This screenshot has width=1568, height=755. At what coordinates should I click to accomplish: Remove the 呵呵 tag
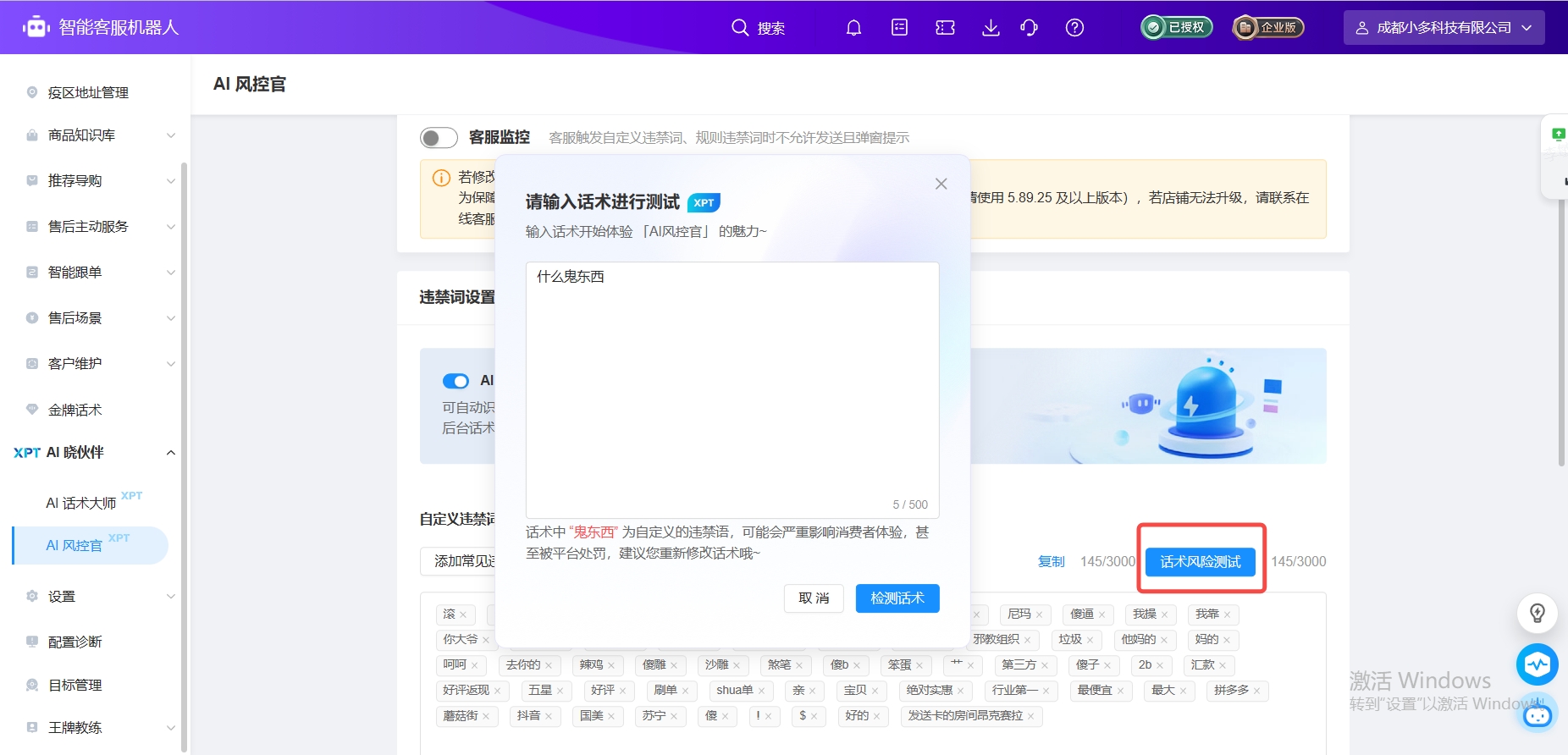474,665
